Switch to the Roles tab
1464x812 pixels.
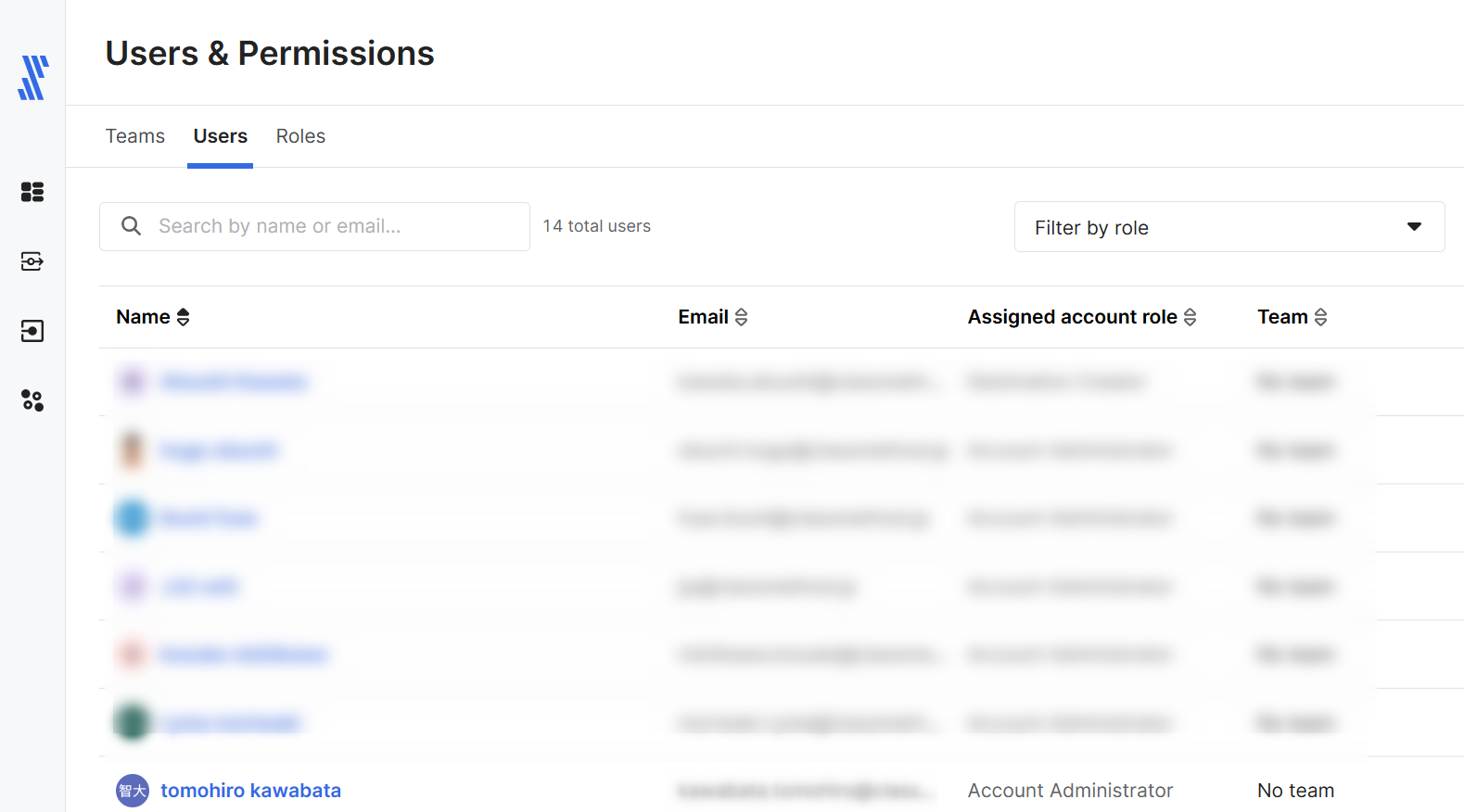(x=300, y=136)
